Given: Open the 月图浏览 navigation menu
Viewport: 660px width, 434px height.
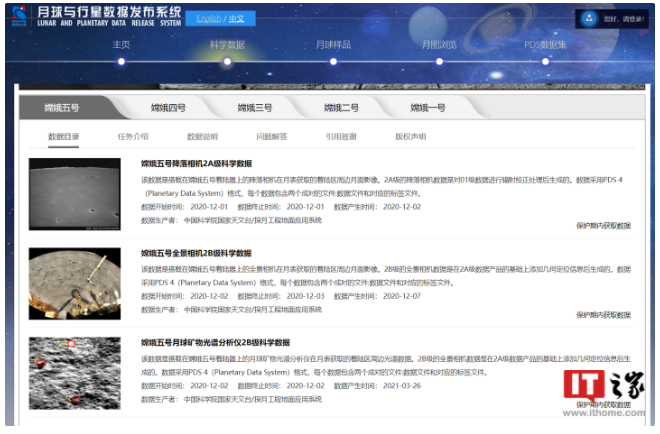Looking at the screenshot, I should (439, 45).
